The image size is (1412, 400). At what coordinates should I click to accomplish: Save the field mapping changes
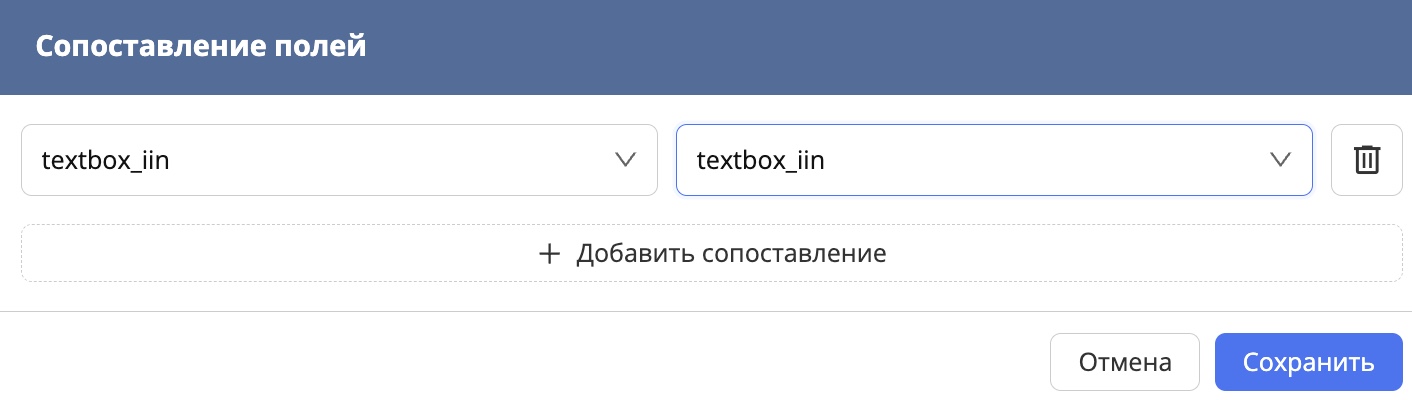click(1308, 362)
